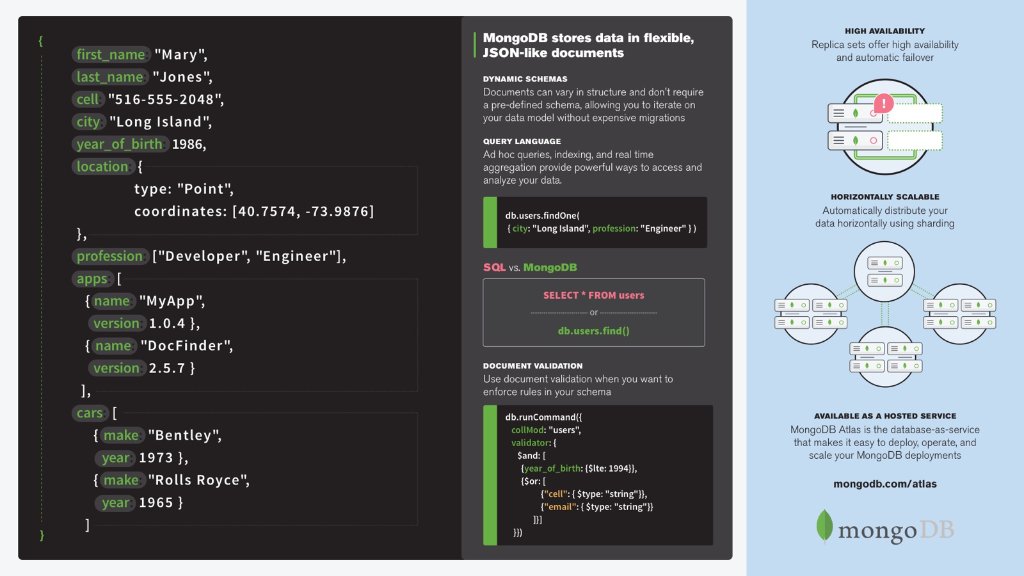Click the "MyApp" value
The width and height of the screenshot is (1024, 576).
(172, 301)
